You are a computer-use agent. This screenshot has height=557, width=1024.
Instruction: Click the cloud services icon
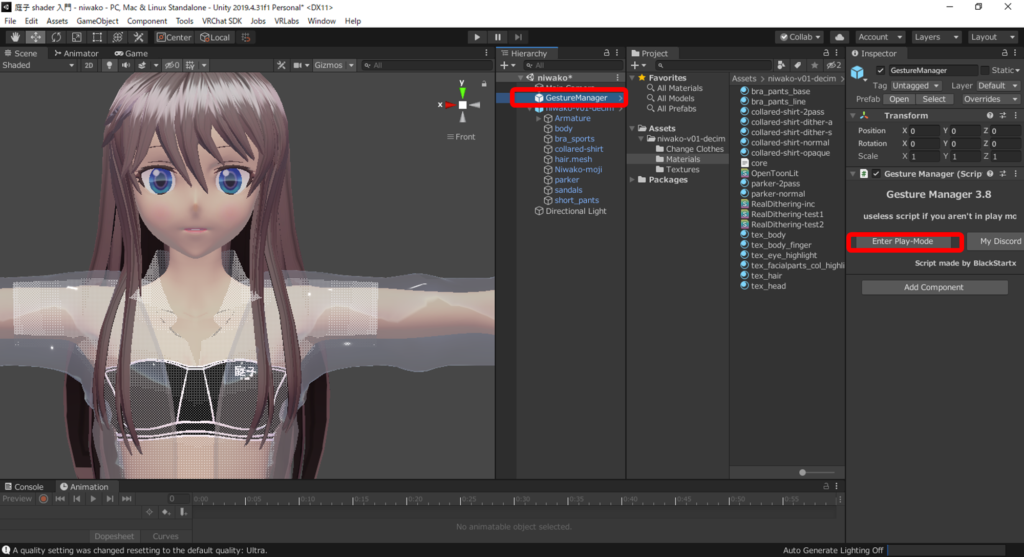click(839, 37)
